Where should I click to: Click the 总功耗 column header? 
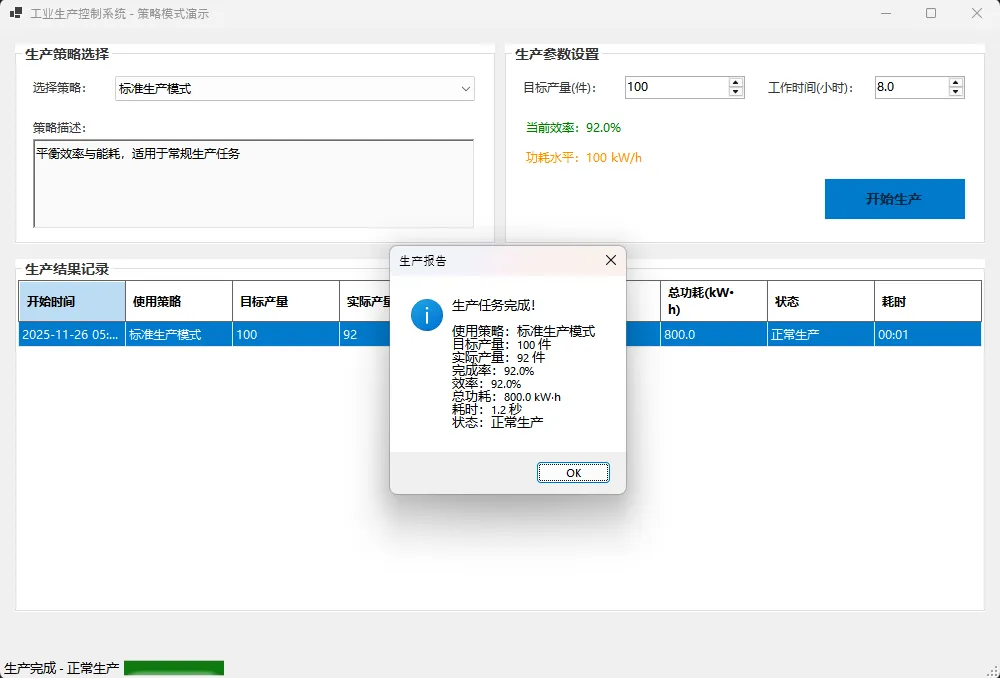point(713,301)
